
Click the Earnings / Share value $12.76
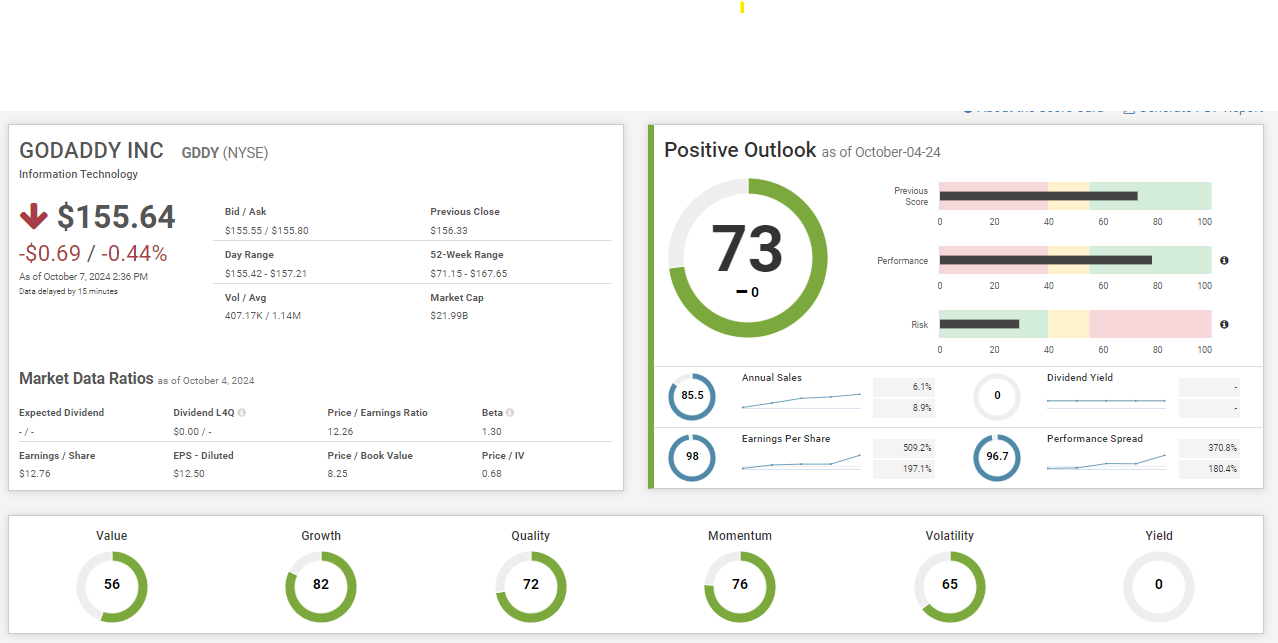pyautogui.click(x=34, y=473)
